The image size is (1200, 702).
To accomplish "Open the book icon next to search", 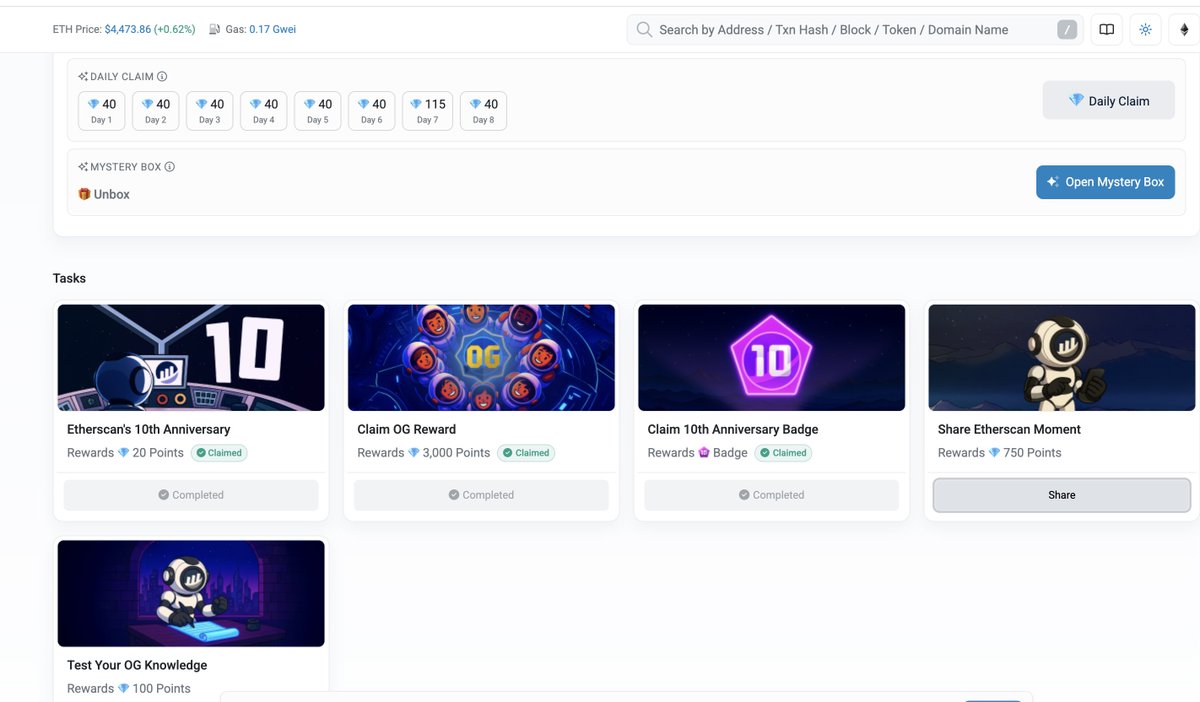I will (1107, 30).
